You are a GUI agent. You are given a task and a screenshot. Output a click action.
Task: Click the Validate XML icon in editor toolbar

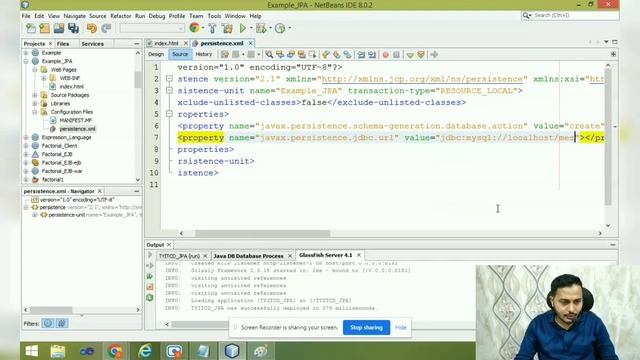[421, 55]
